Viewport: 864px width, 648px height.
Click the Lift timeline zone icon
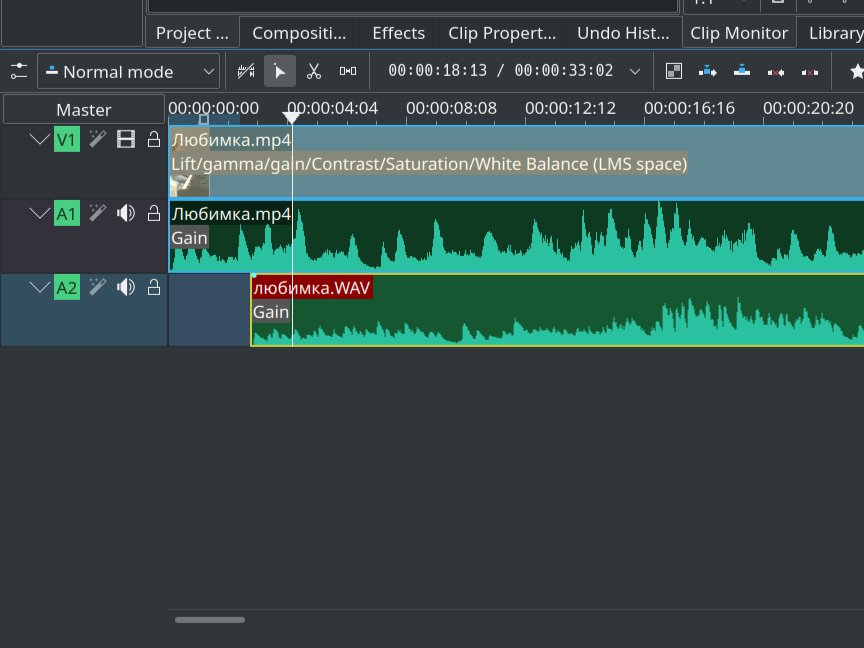click(x=810, y=72)
